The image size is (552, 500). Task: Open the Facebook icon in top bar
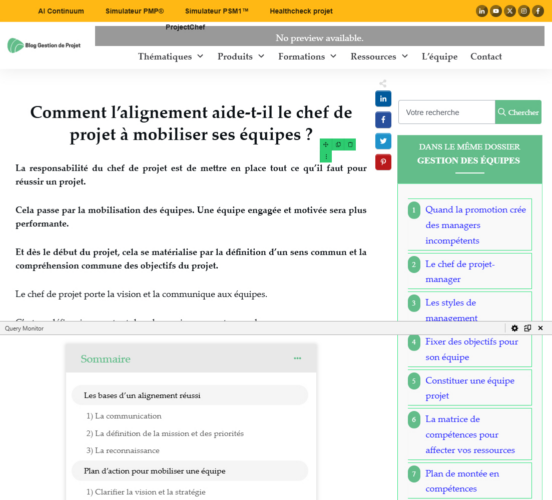pyautogui.click(x=538, y=11)
